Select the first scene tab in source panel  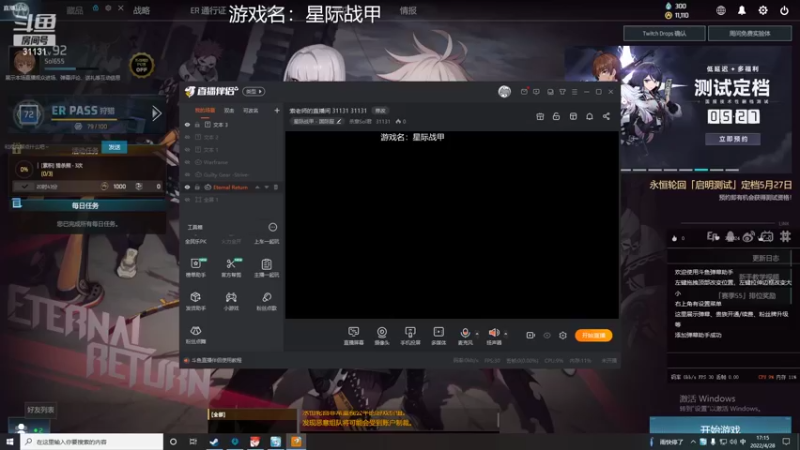[205, 110]
